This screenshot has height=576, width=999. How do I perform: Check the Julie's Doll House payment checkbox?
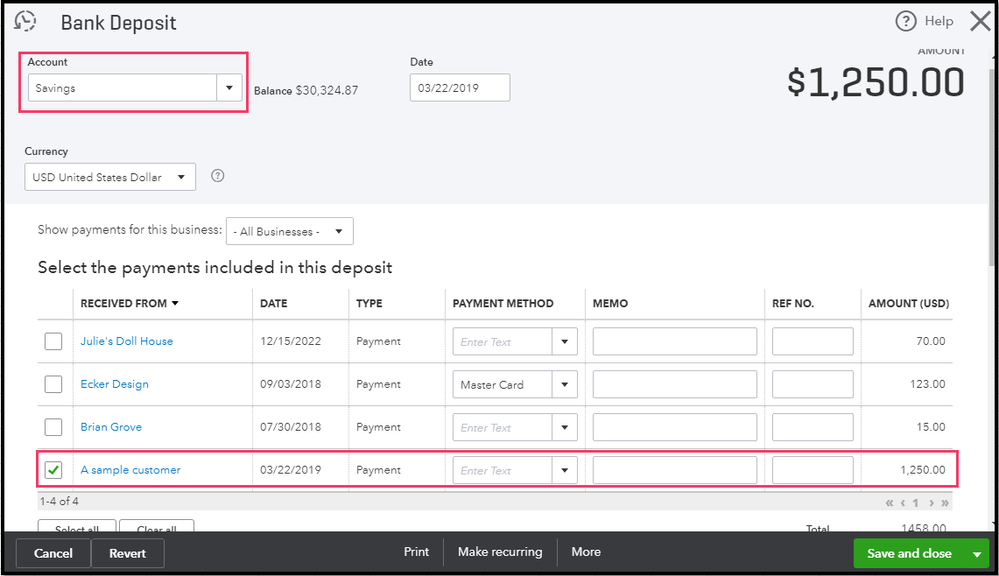(x=54, y=342)
